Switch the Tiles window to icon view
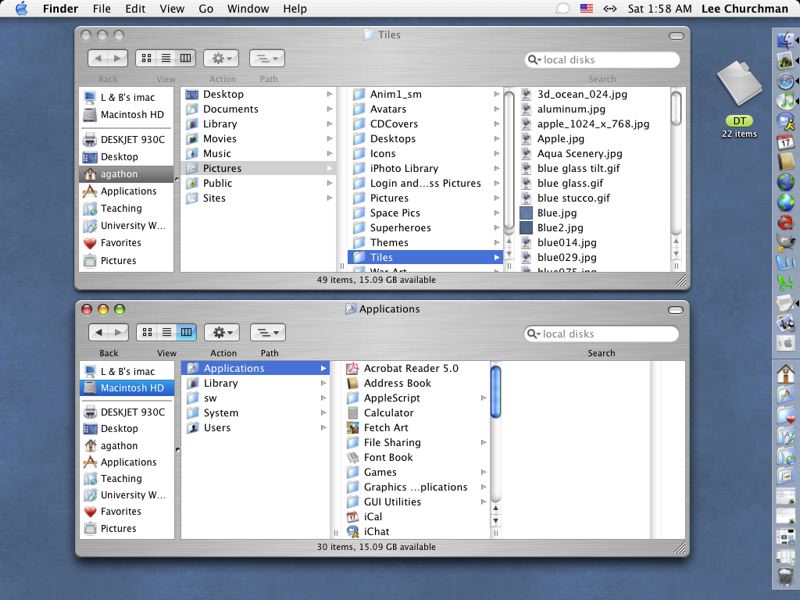Image resolution: width=800 pixels, height=600 pixels. 146,59
